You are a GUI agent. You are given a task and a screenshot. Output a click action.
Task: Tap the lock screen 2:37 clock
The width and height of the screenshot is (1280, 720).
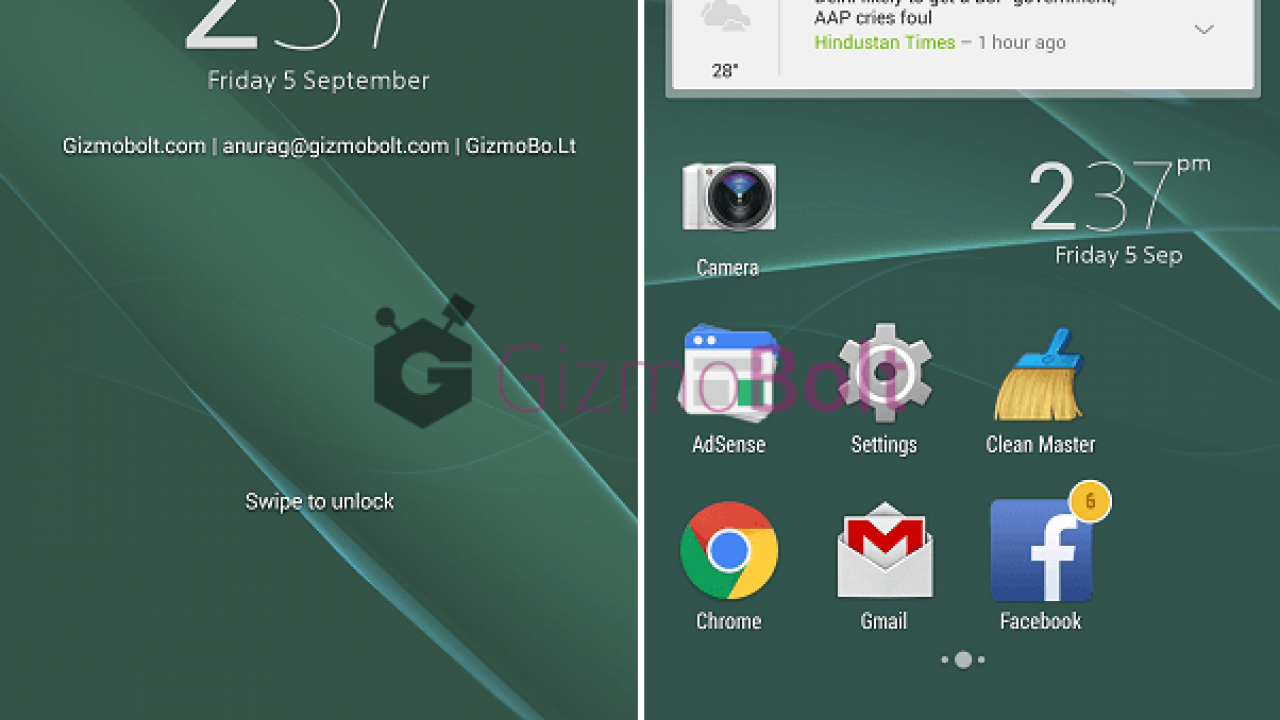pos(290,25)
